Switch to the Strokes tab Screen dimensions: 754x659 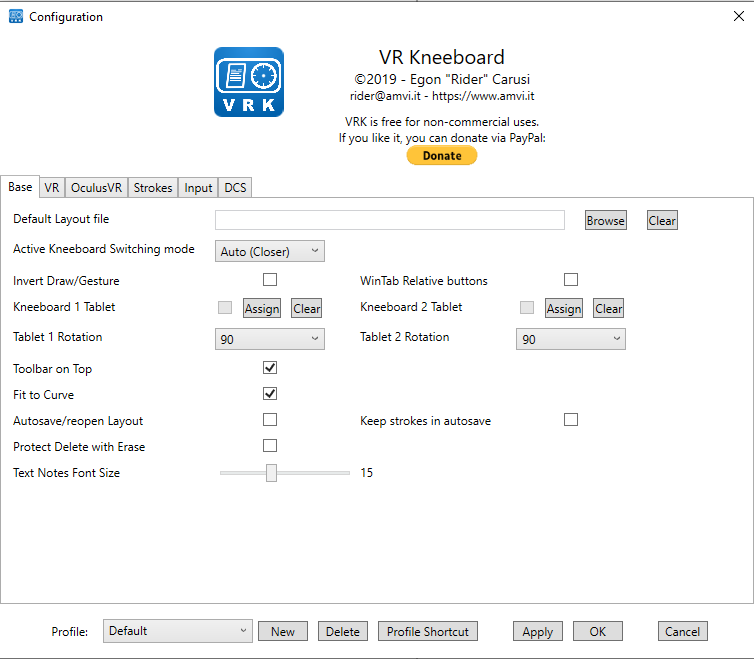(153, 188)
